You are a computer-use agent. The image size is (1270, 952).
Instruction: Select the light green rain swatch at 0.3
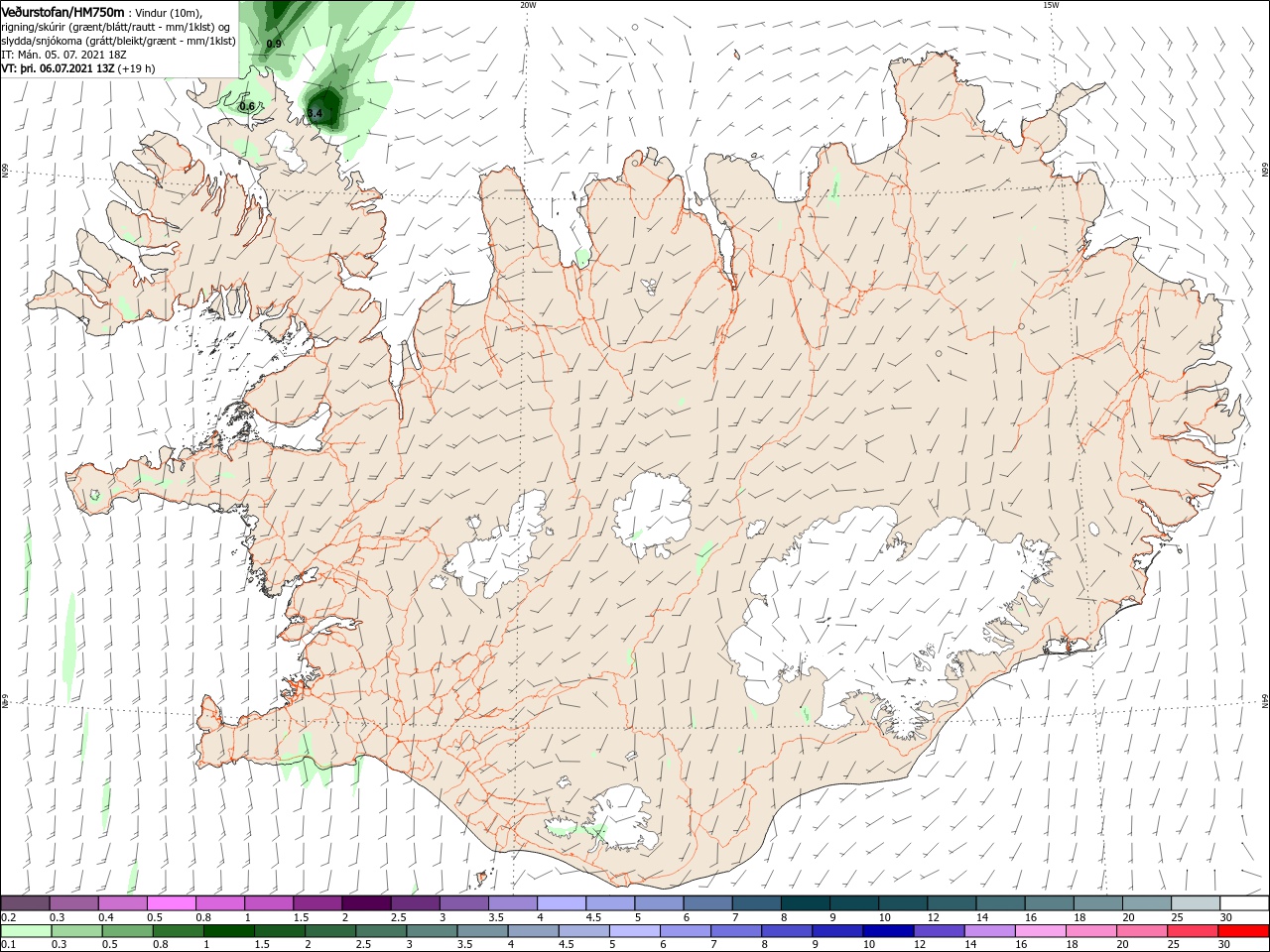(77, 931)
